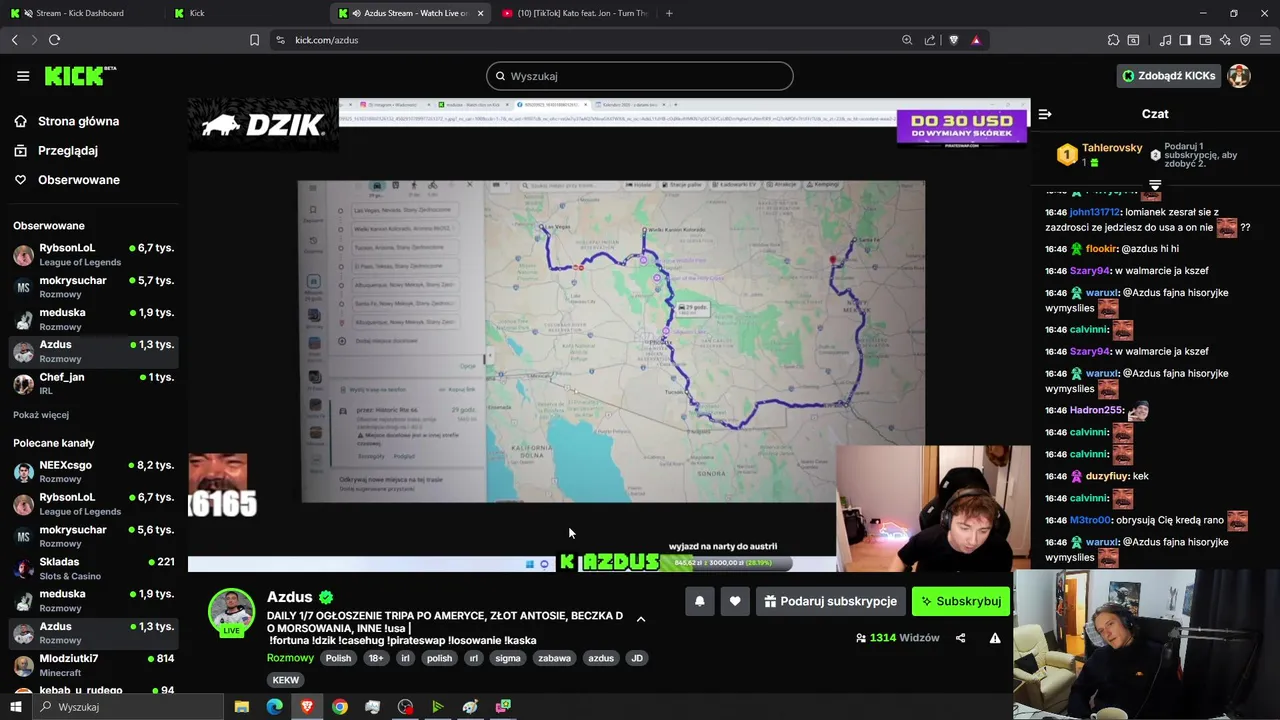Image resolution: width=1280 pixels, height=720 pixels.
Task: Report the stream via warning triangle icon
Action: (x=995, y=638)
